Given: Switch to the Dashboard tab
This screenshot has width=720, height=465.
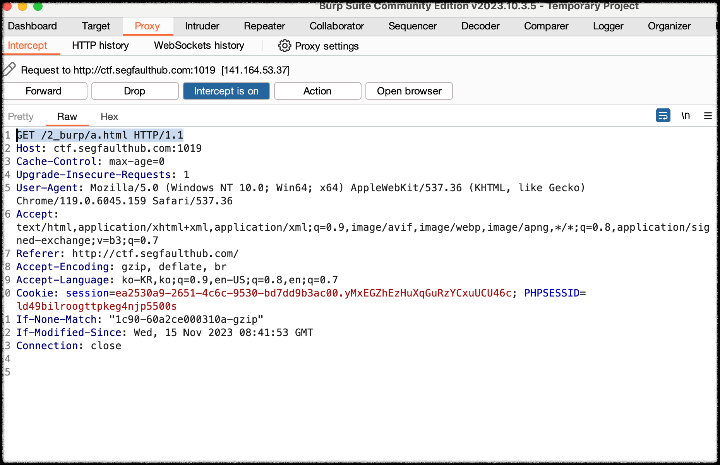Looking at the screenshot, I should pyautogui.click(x=32, y=26).
